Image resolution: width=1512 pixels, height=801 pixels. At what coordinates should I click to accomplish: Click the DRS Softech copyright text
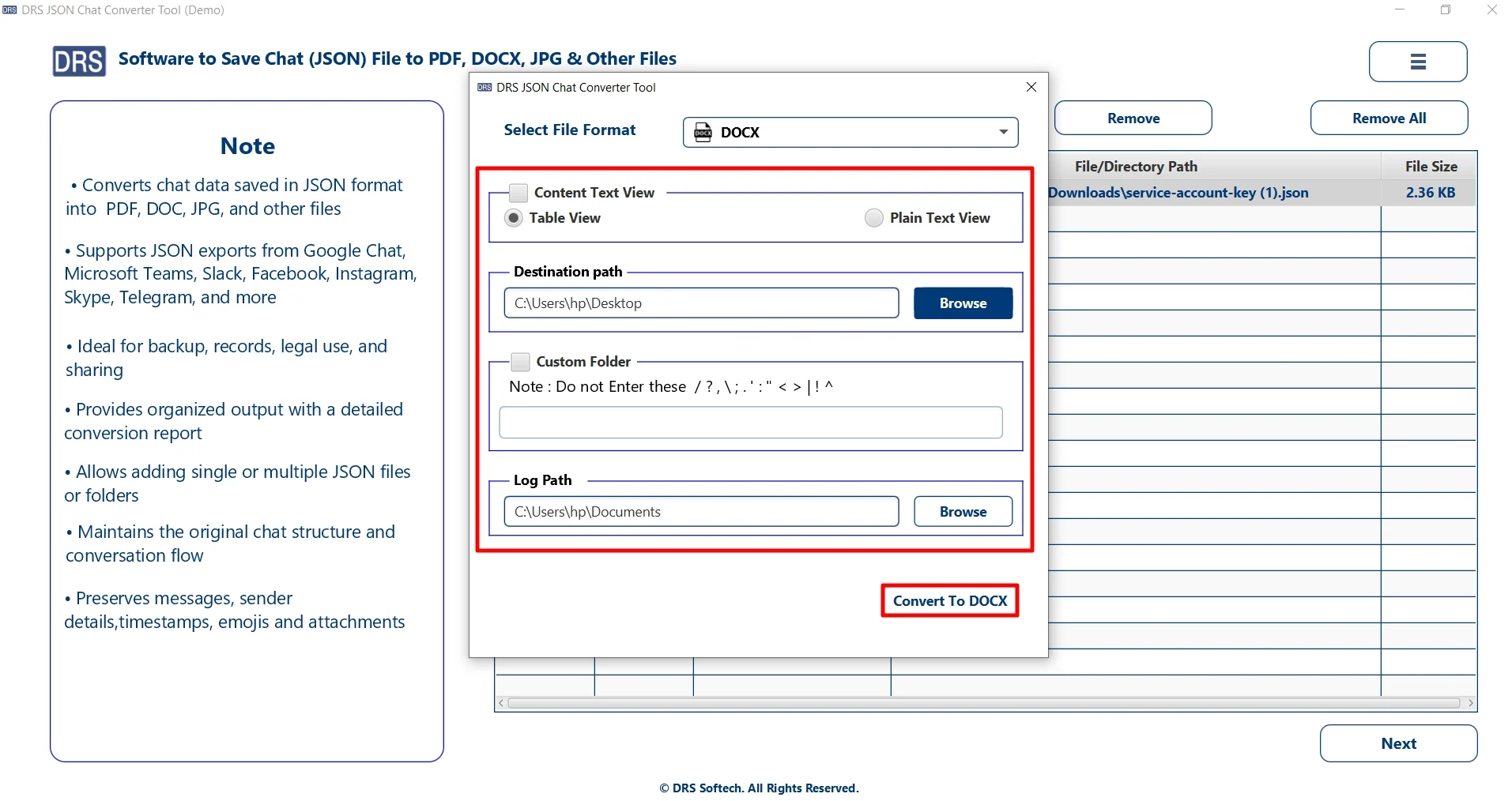(x=759, y=788)
